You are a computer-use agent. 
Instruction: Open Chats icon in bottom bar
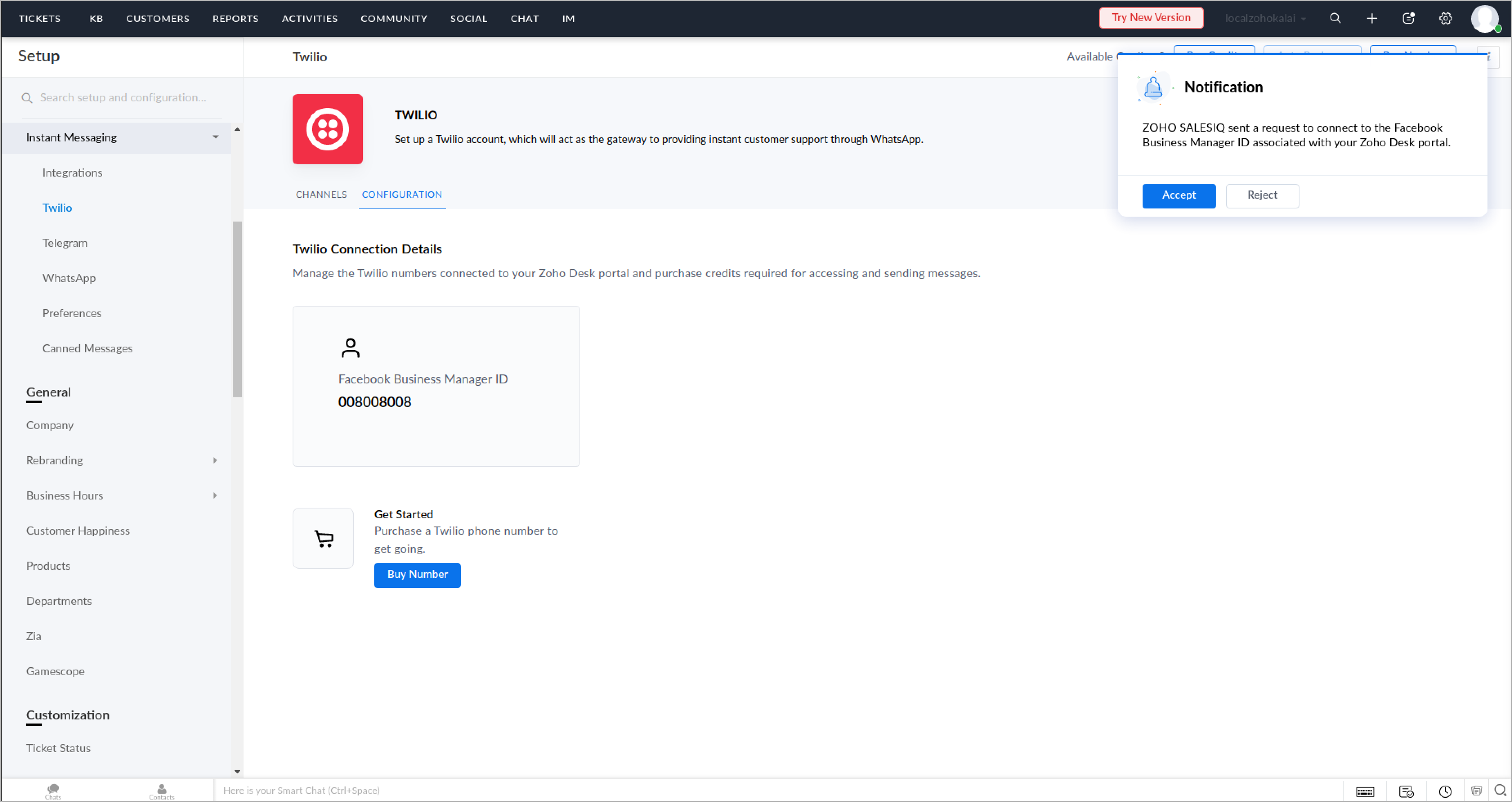(53, 790)
